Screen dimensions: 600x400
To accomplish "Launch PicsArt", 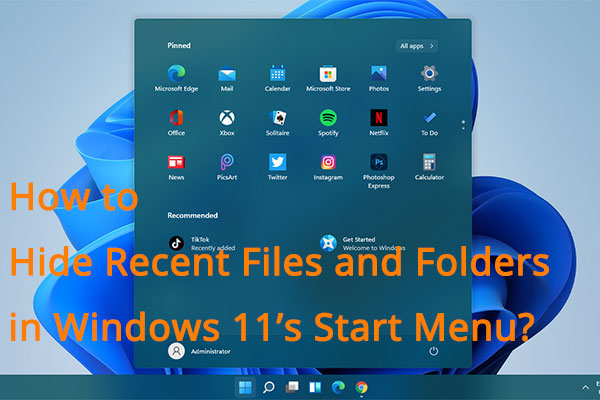I will tap(227, 167).
